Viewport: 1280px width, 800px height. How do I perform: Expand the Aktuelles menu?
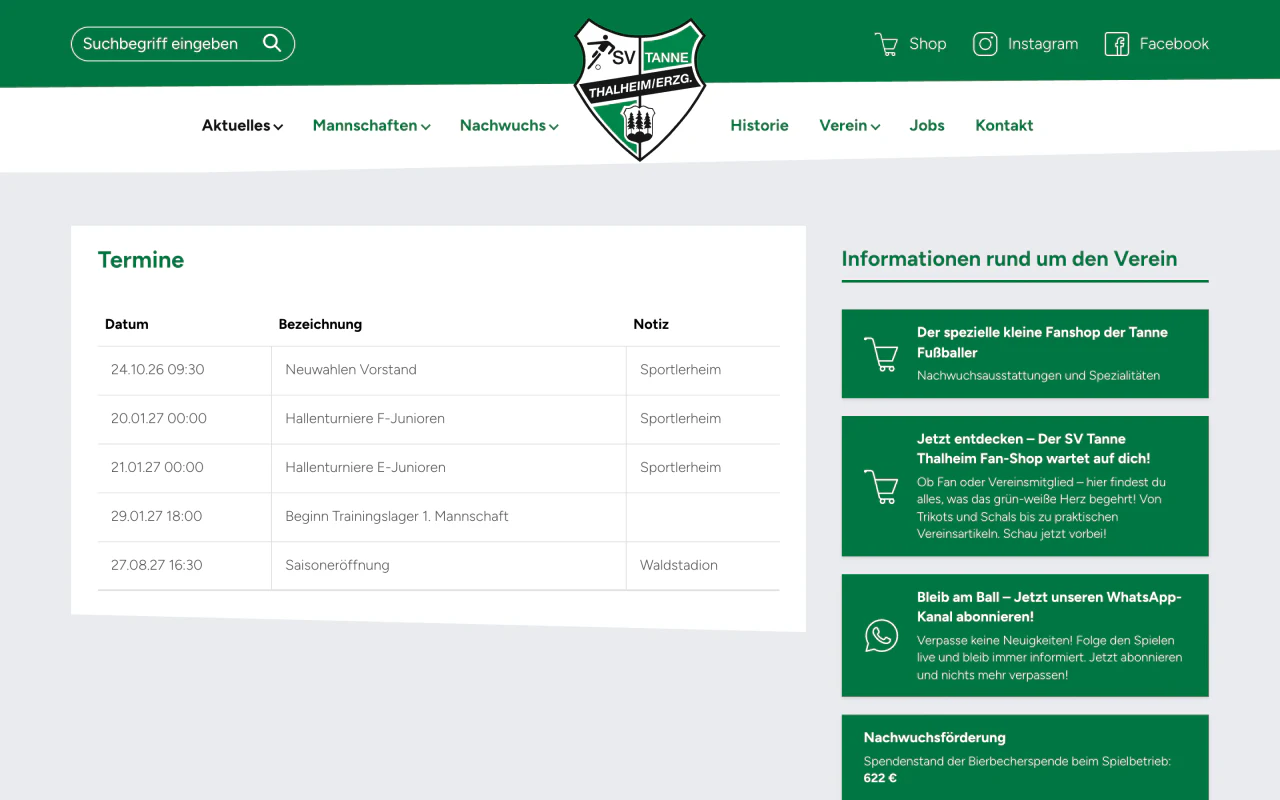point(243,125)
